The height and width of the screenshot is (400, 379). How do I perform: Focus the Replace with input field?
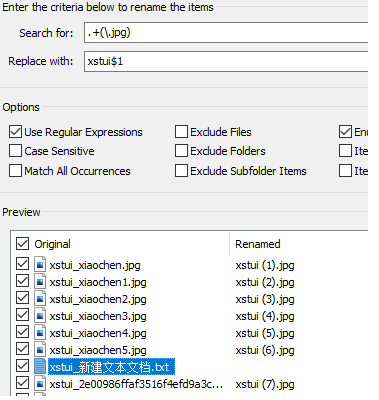click(226, 61)
